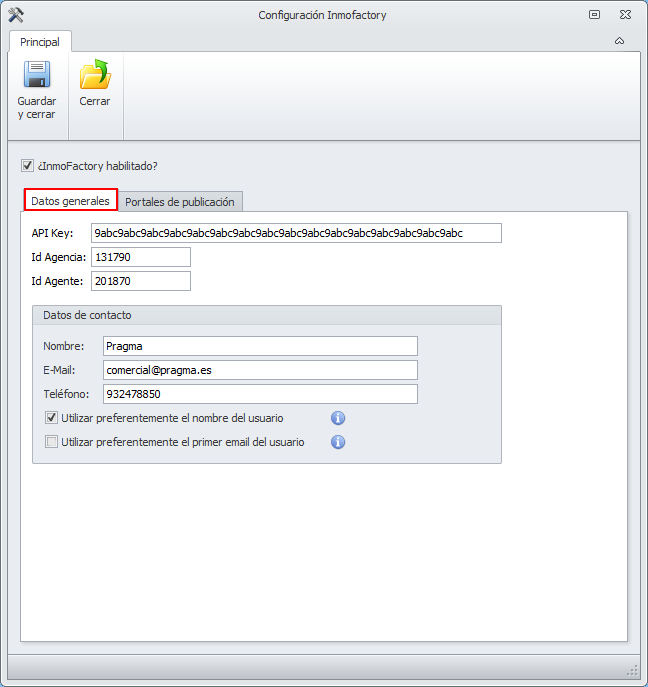Click the Nombre field containing Pragma
The height and width of the screenshot is (687, 648).
(x=260, y=346)
